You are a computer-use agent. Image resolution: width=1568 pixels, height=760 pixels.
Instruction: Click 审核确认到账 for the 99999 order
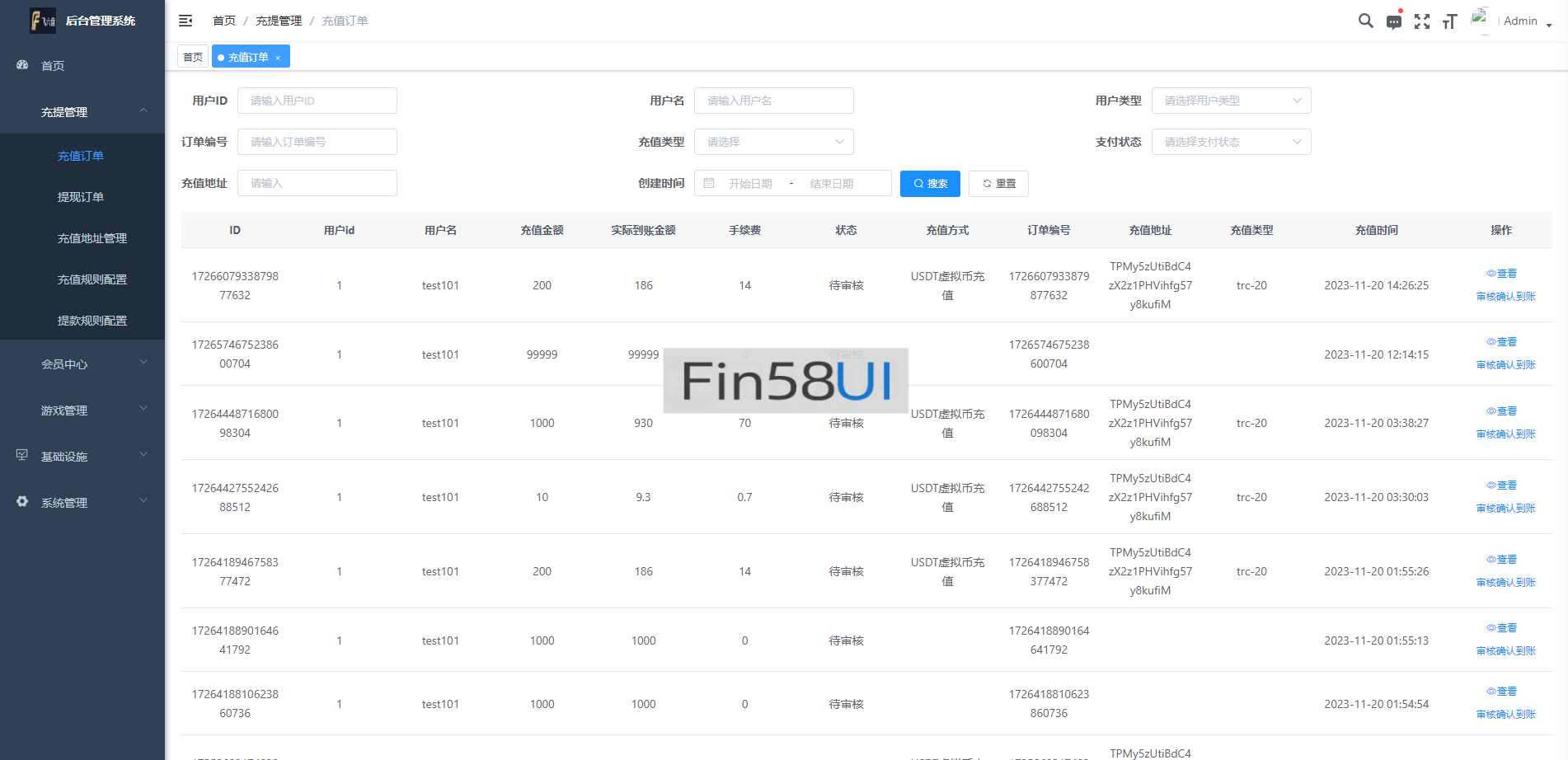click(1505, 364)
